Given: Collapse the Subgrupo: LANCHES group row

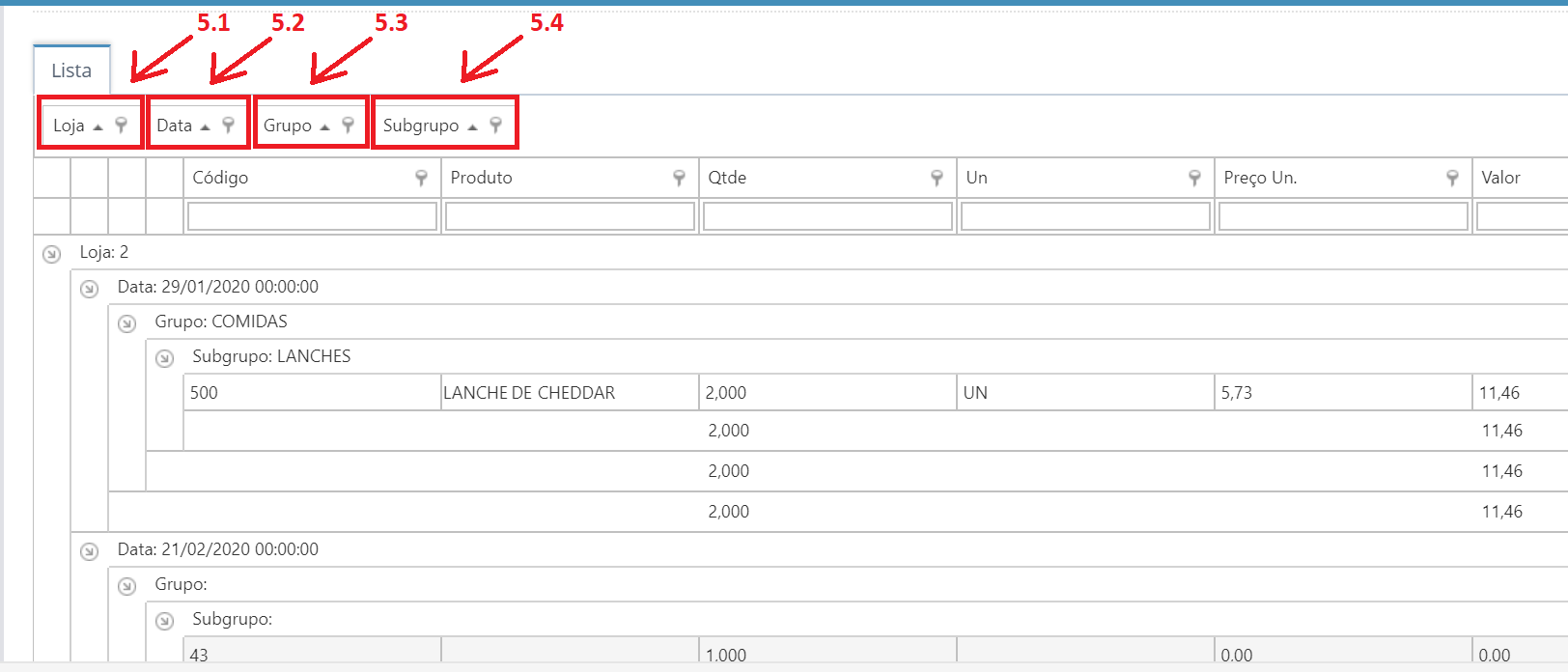Looking at the screenshot, I should [x=165, y=358].
